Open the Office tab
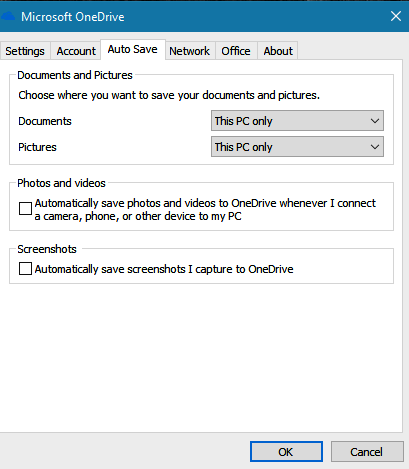The height and width of the screenshot is (469, 409). 236,51
